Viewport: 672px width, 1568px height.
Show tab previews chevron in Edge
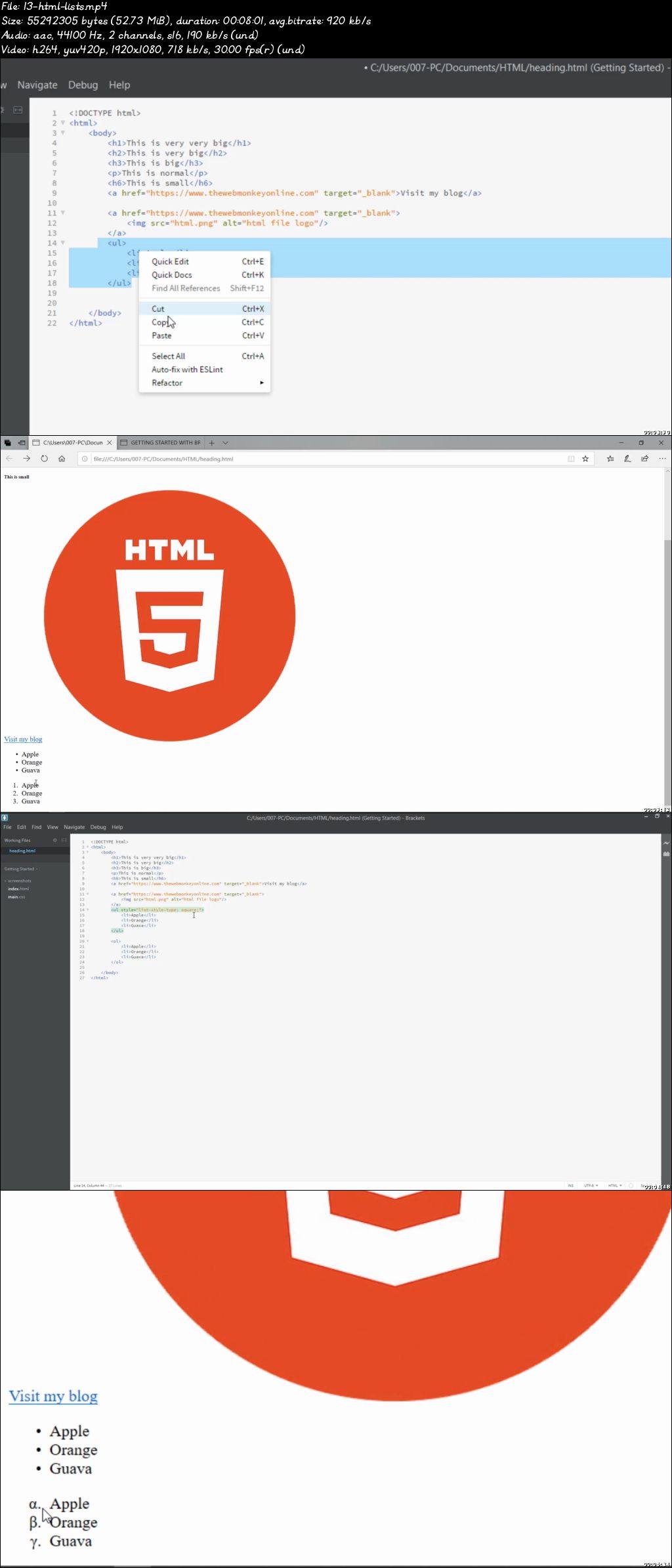point(225,443)
